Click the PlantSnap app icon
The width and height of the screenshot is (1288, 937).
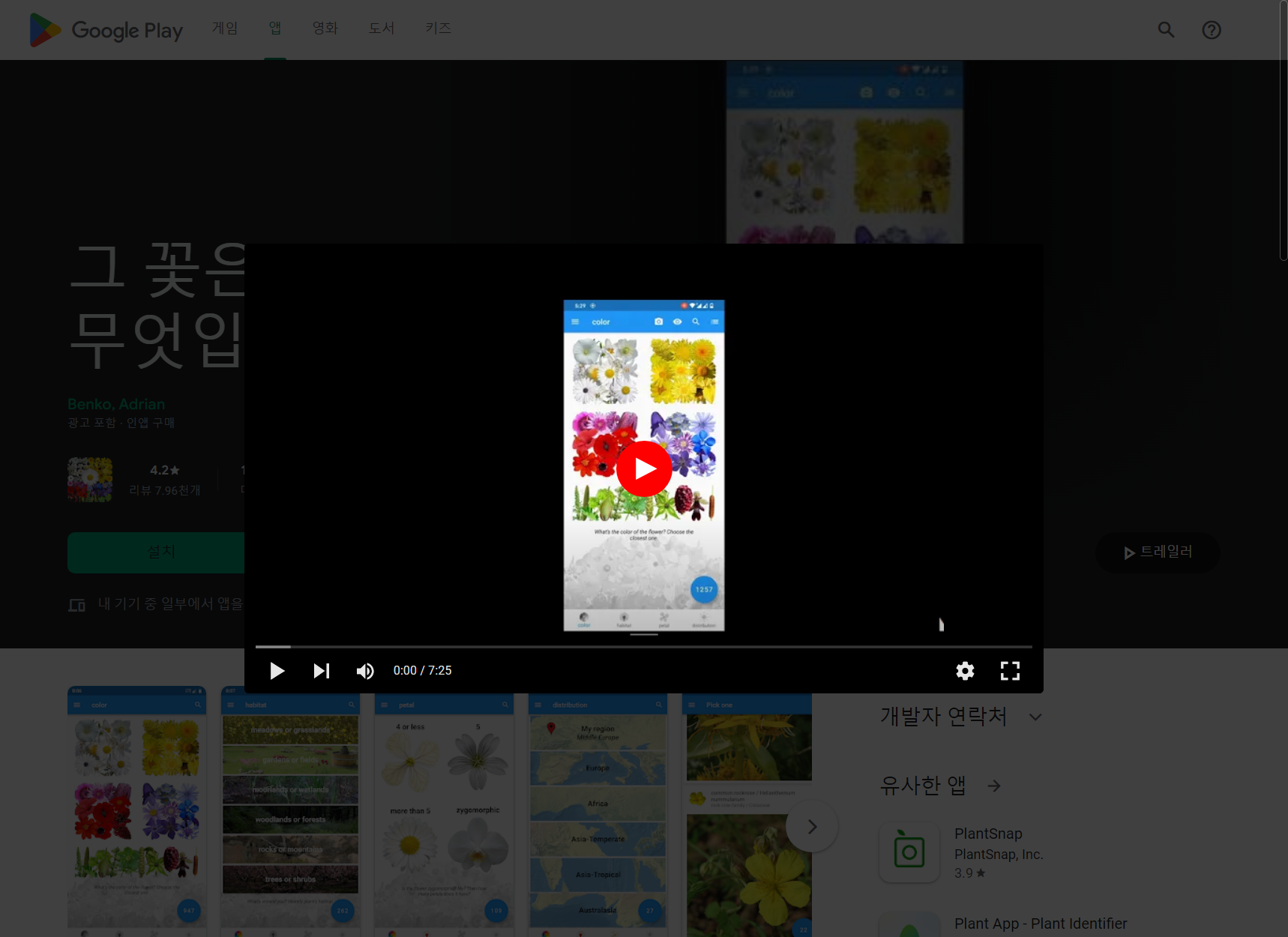point(909,852)
